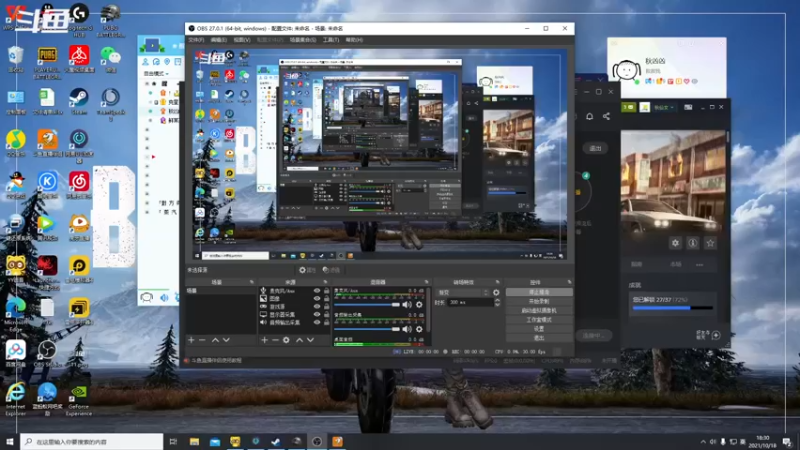Open the mode dropdown in the chat window
This screenshot has width=800, height=450.
click(x=156, y=73)
